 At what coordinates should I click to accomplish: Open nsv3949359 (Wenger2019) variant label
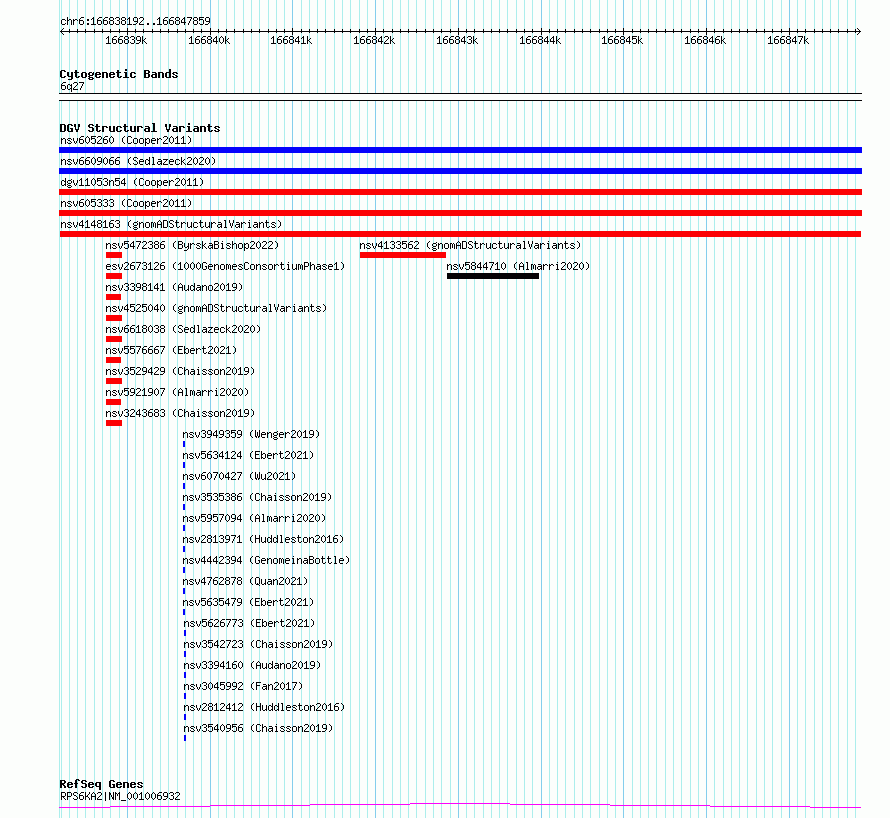tap(251, 434)
